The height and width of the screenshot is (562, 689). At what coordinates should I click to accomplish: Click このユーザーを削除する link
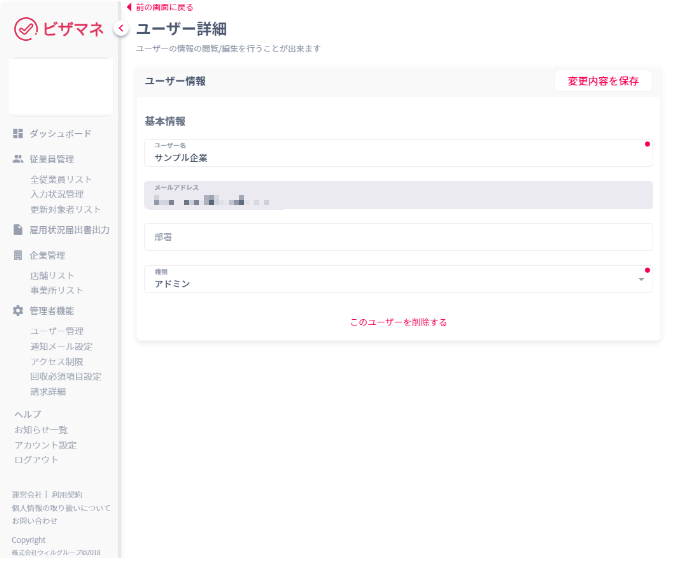[x=398, y=322]
